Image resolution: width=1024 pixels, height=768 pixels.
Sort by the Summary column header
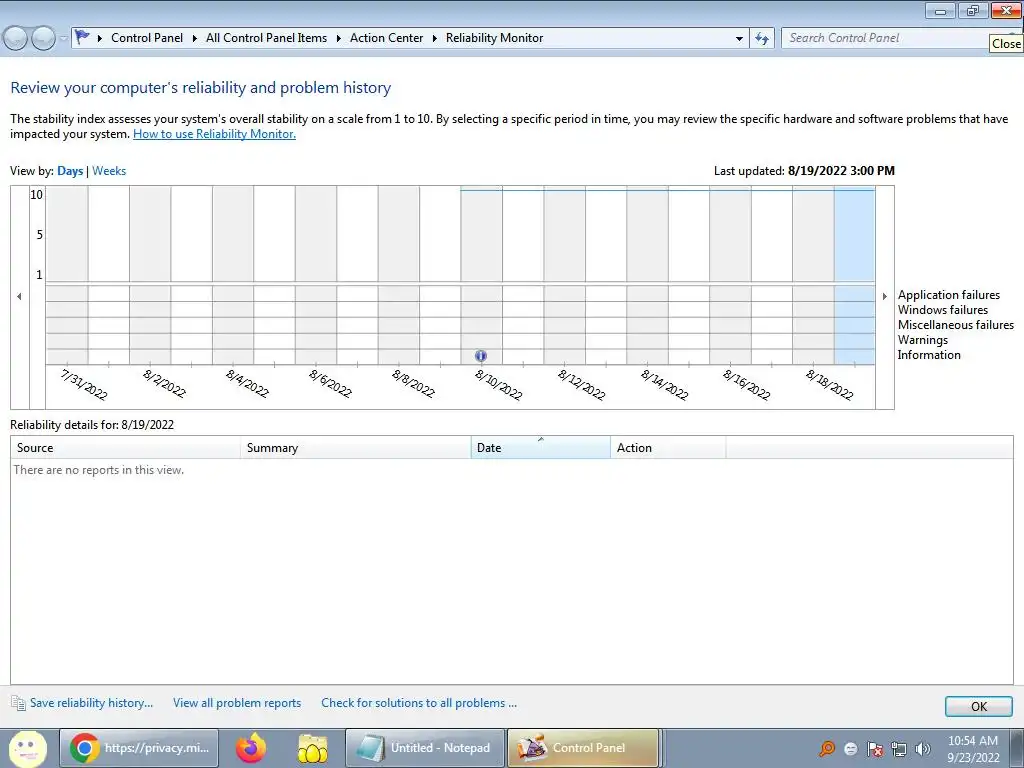tap(355, 448)
